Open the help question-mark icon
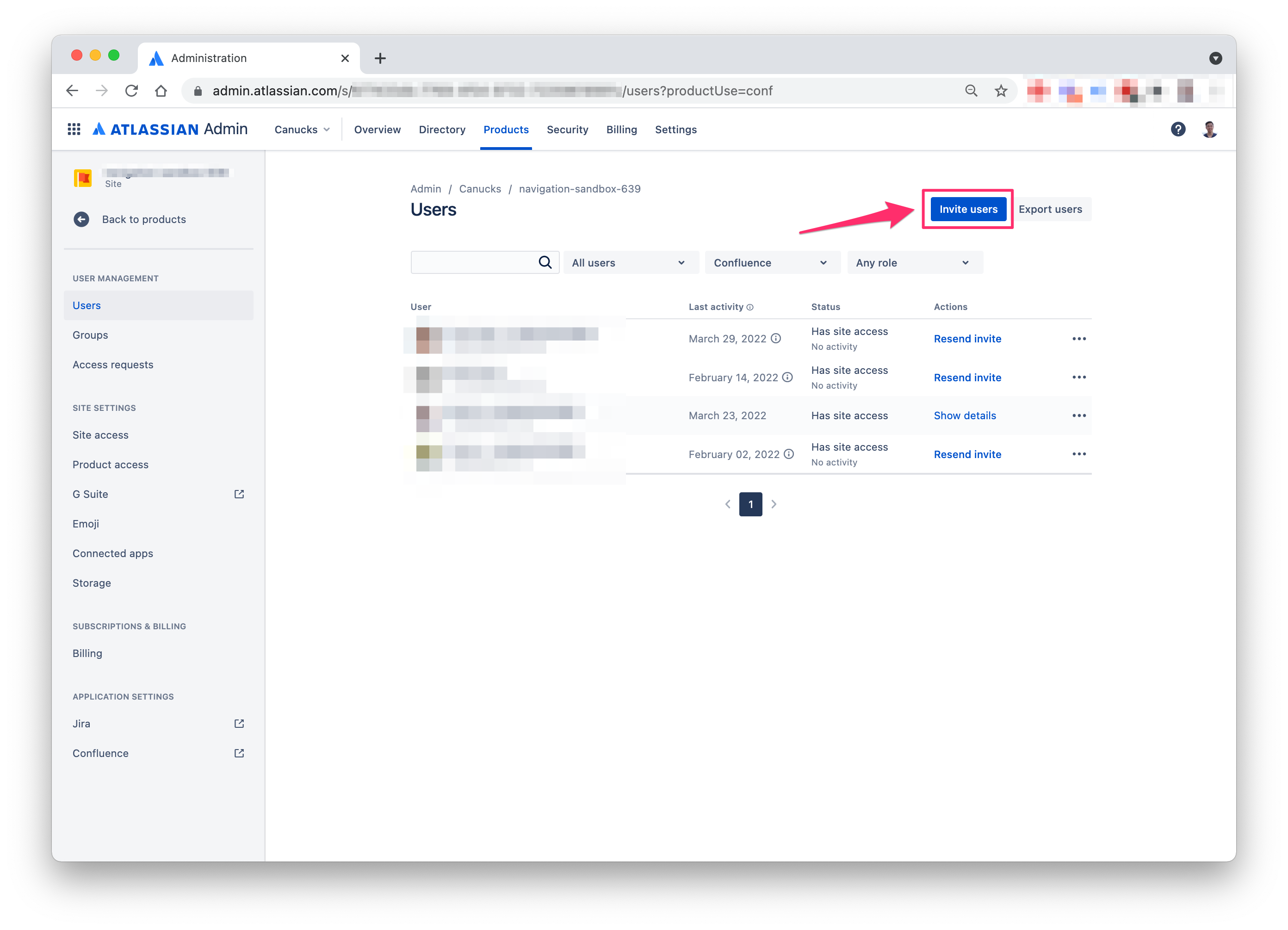 1178,129
